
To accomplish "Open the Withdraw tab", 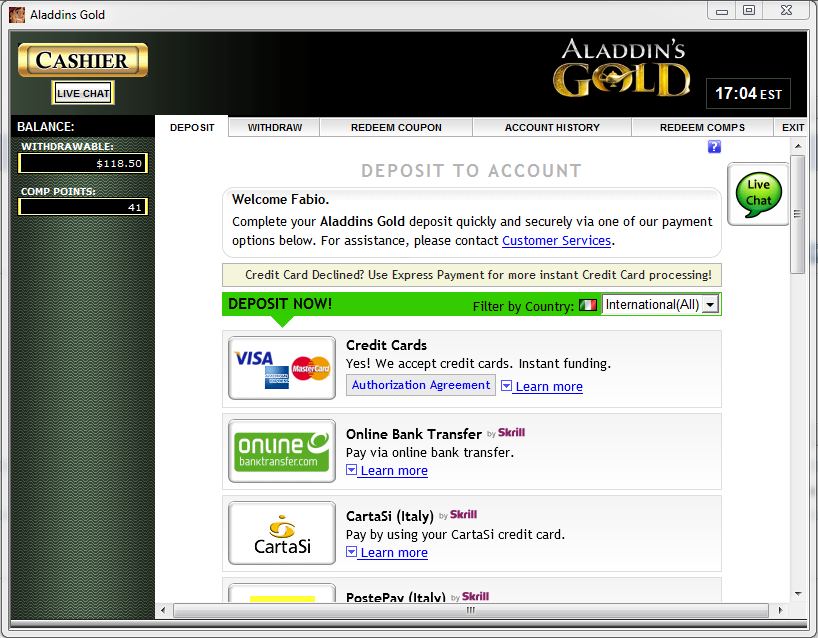I will click(x=274, y=127).
